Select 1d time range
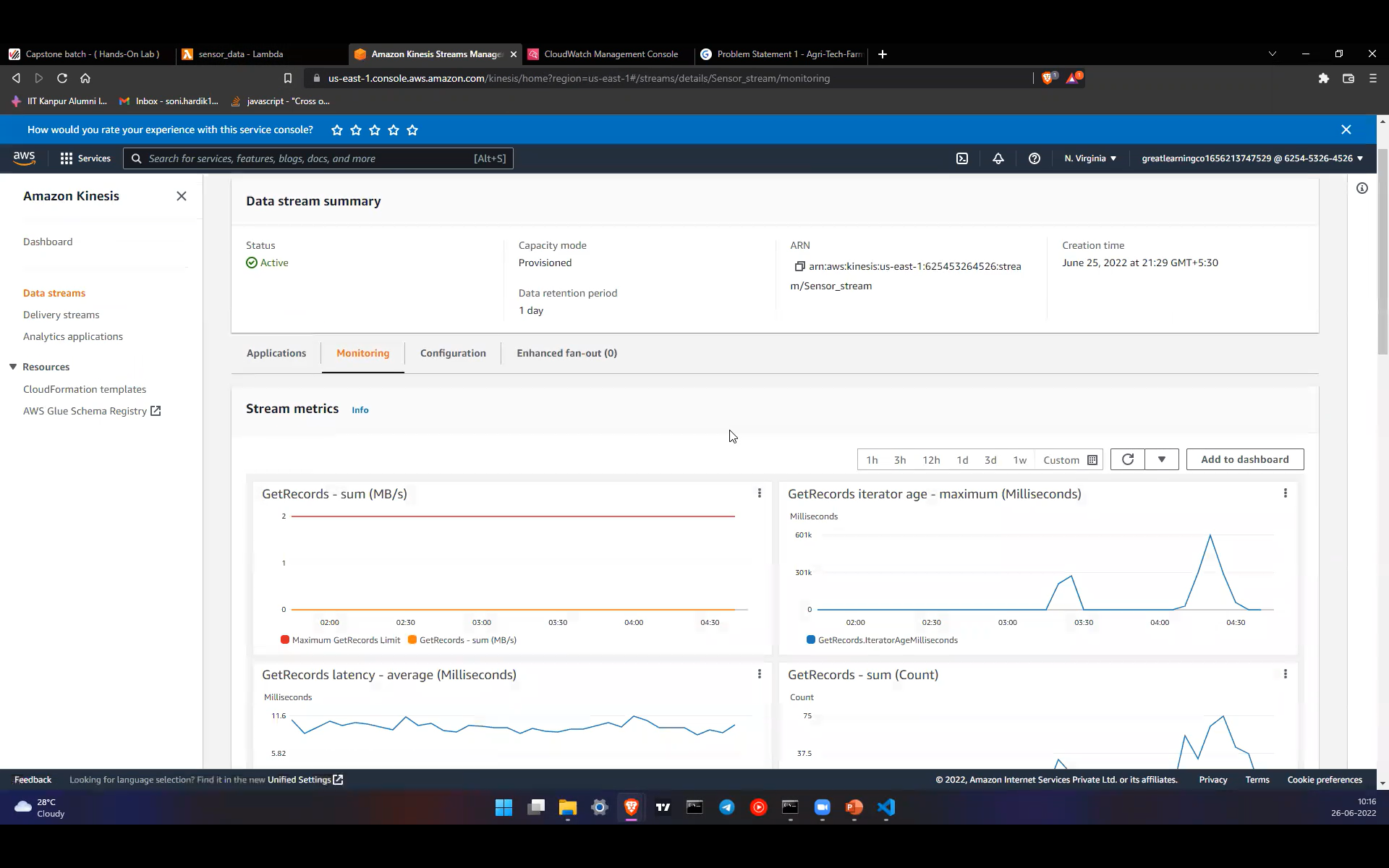 tap(962, 460)
